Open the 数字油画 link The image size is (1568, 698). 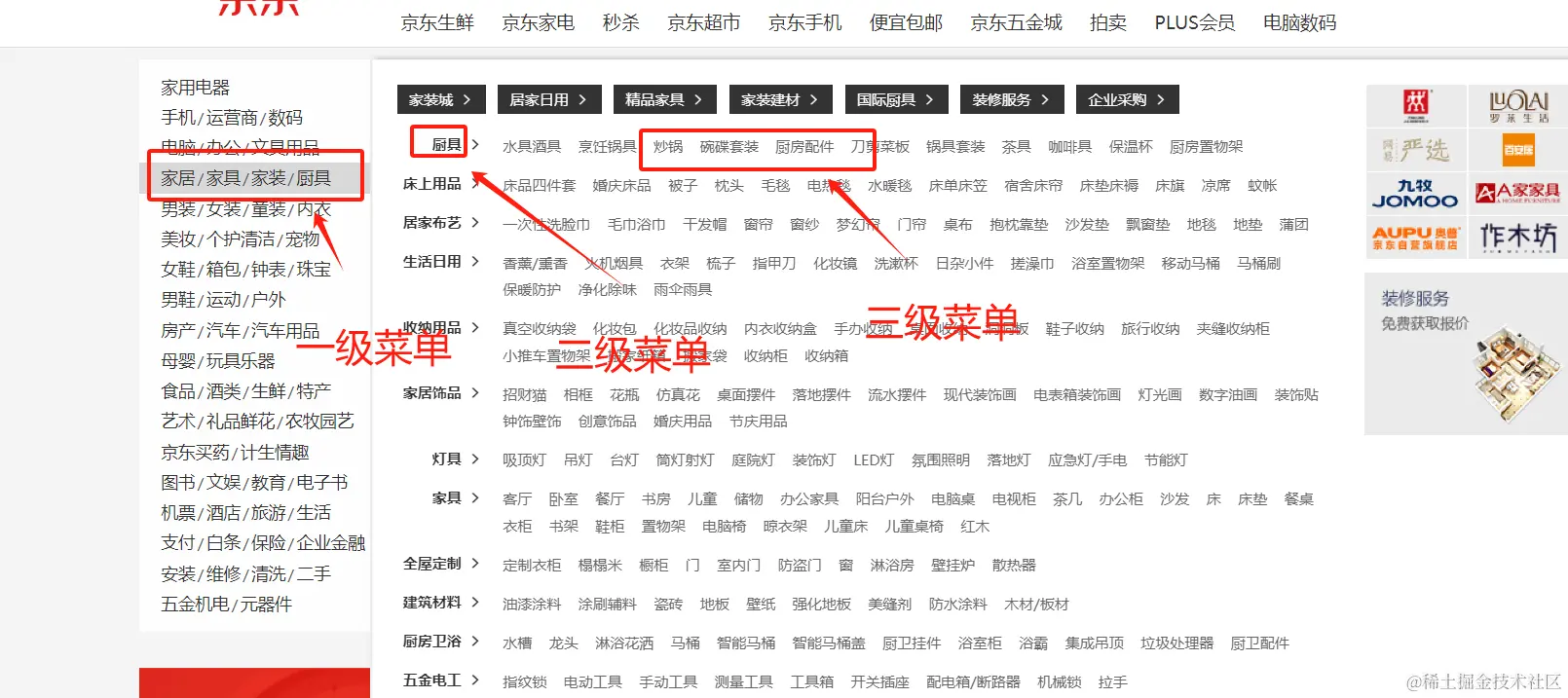1228,395
